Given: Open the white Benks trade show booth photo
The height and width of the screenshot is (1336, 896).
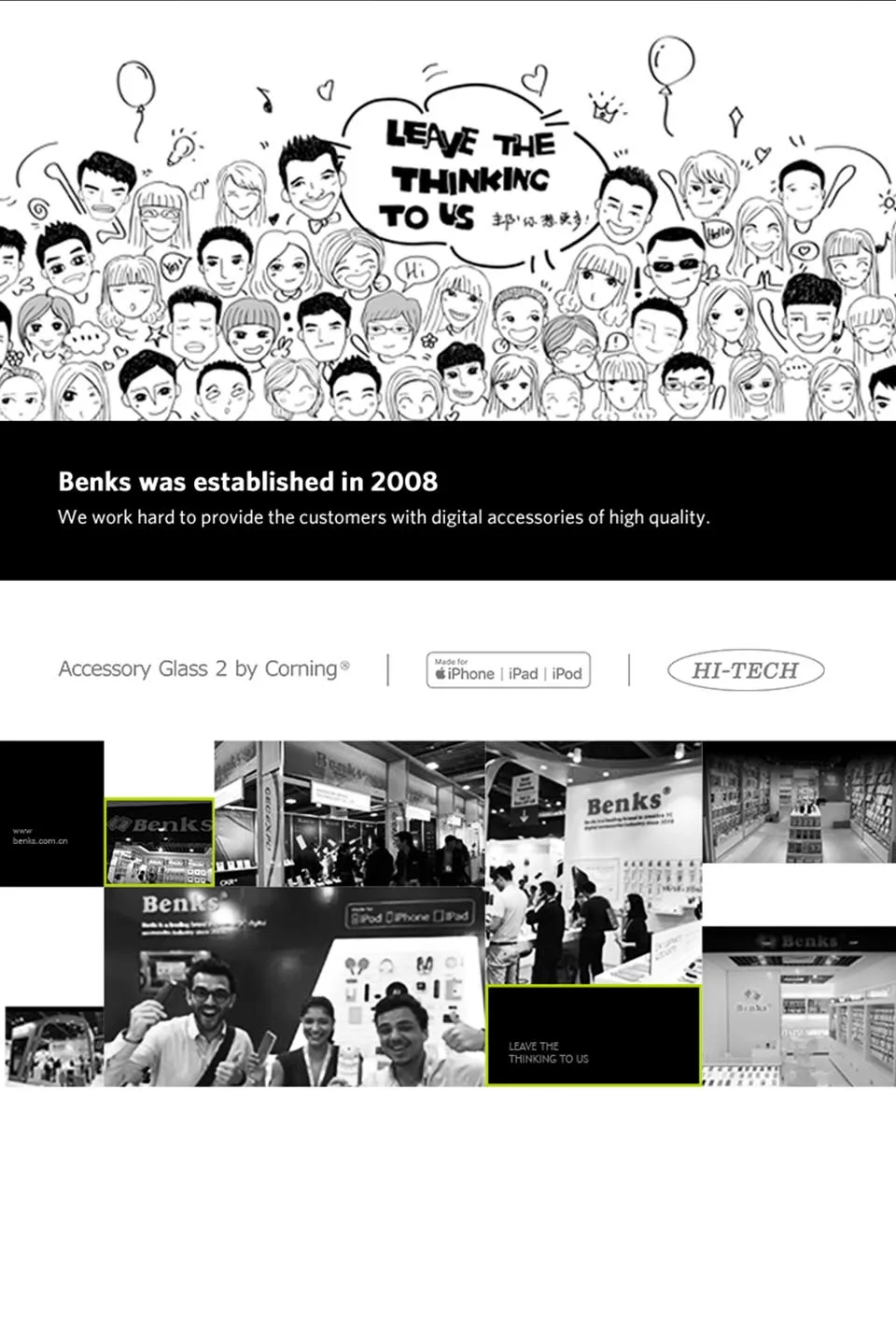Looking at the screenshot, I should click(x=594, y=863).
